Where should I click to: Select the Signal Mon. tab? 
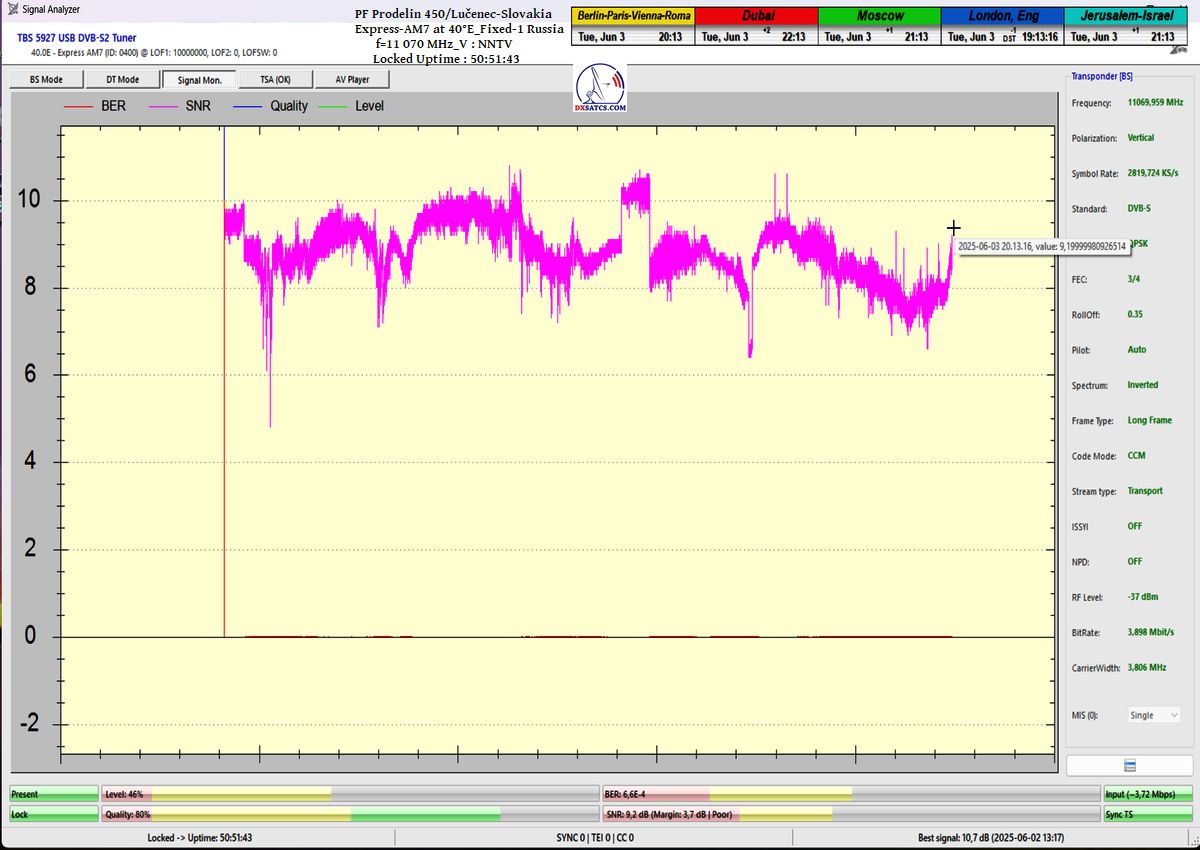point(198,80)
